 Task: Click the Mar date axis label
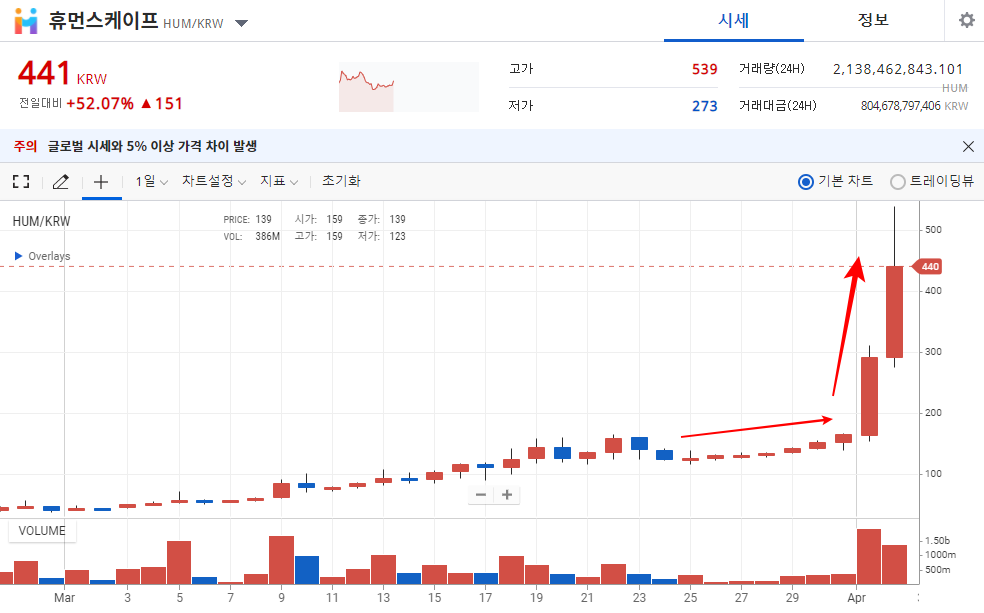click(x=64, y=597)
